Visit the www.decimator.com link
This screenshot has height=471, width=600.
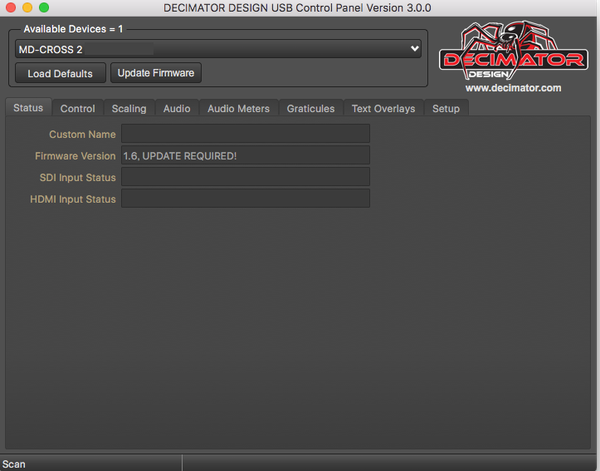pos(513,88)
